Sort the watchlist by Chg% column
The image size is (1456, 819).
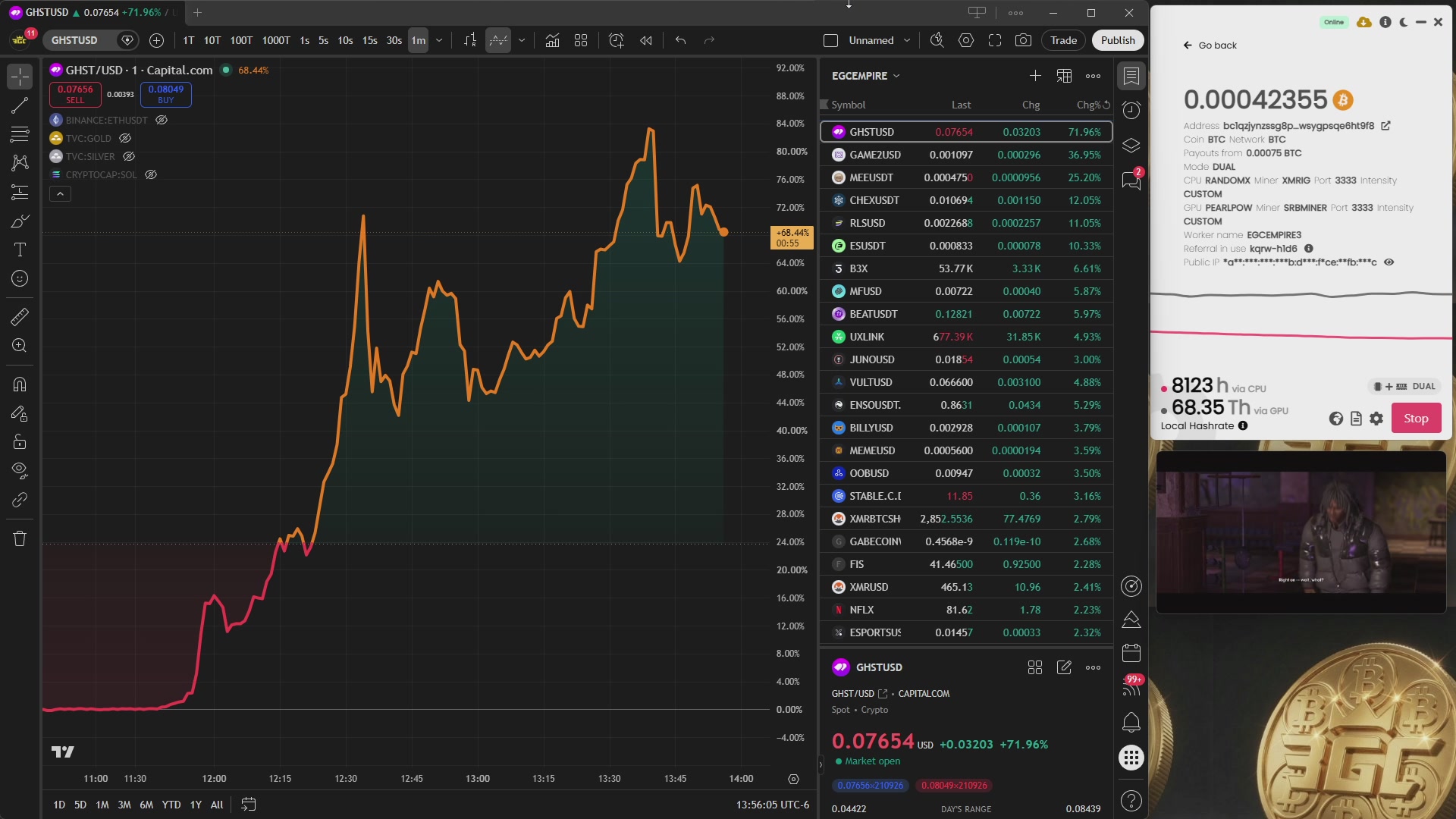coord(1088,105)
